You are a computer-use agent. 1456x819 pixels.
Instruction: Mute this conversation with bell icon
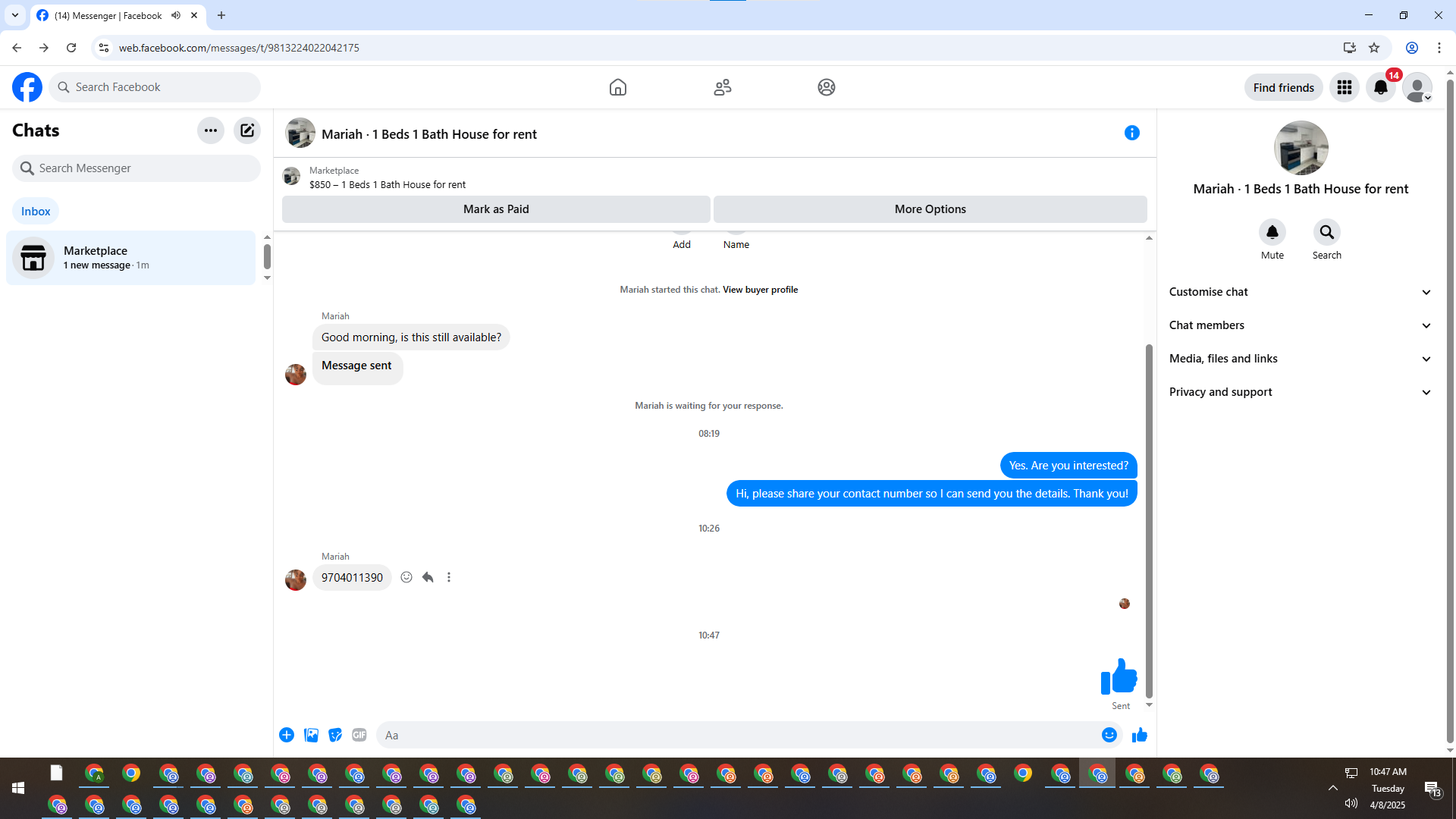pyautogui.click(x=1272, y=232)
